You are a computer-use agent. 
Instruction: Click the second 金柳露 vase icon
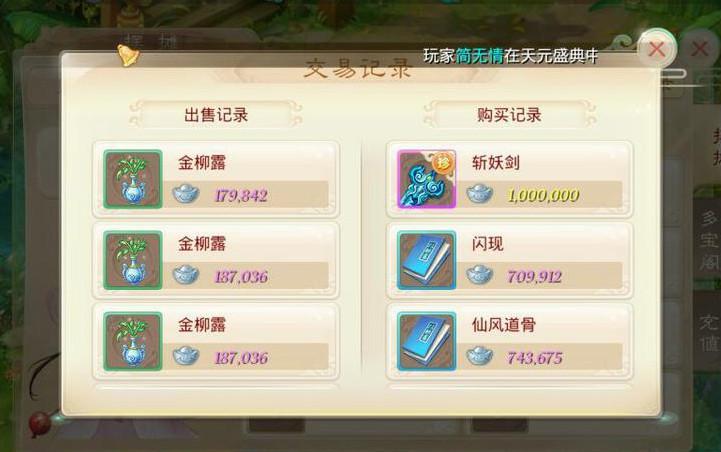click(133, 260)
